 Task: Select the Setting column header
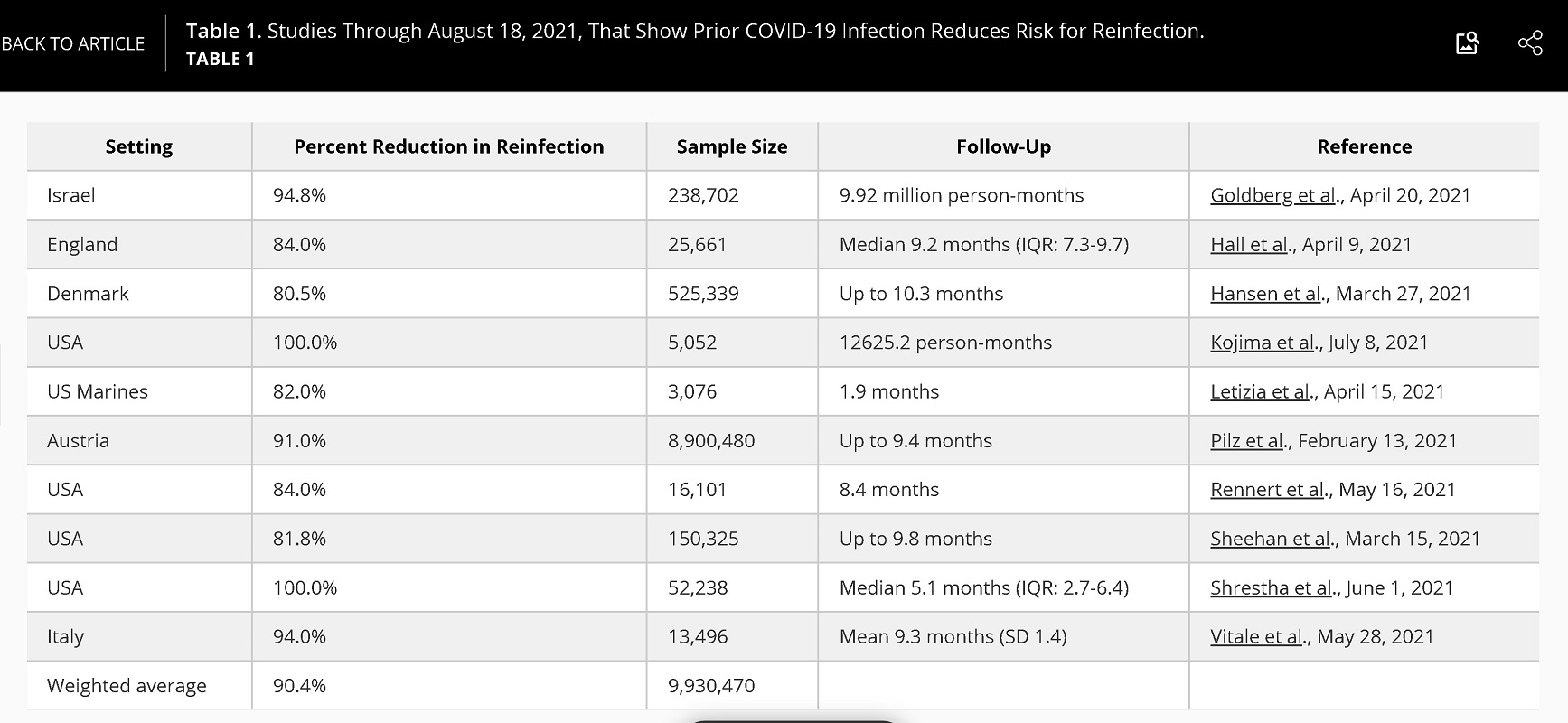[x=139, y=146]
